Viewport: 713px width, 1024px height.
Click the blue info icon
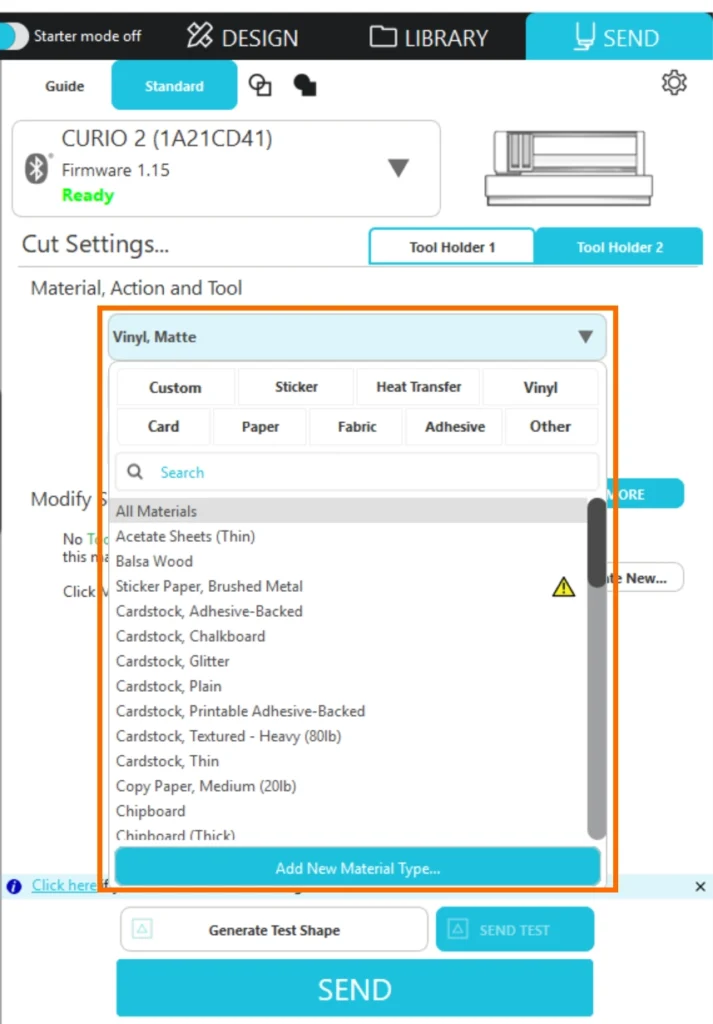14,886
